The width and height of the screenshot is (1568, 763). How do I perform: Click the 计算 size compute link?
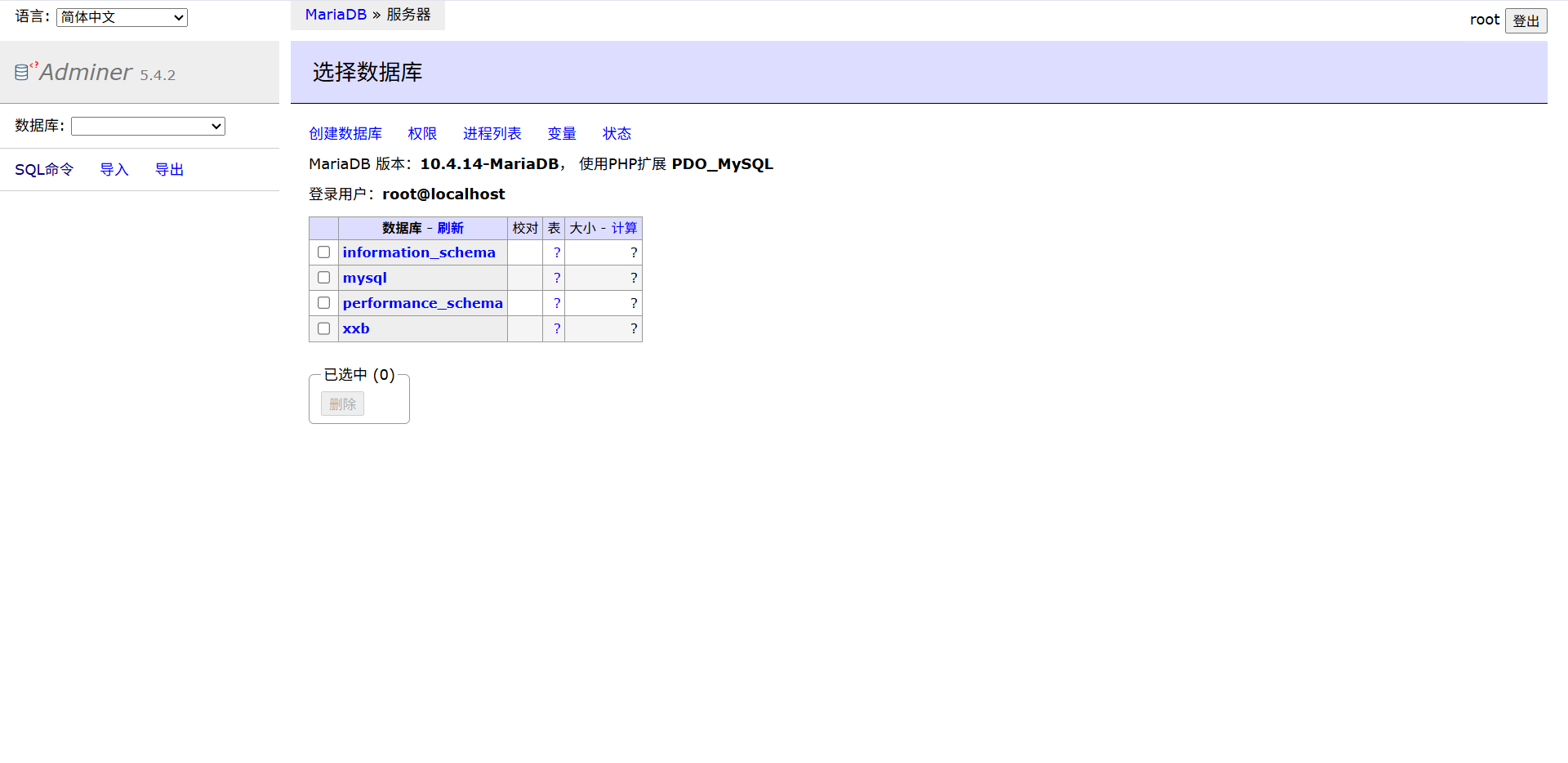pyautogui.click(x=625, y=228)
